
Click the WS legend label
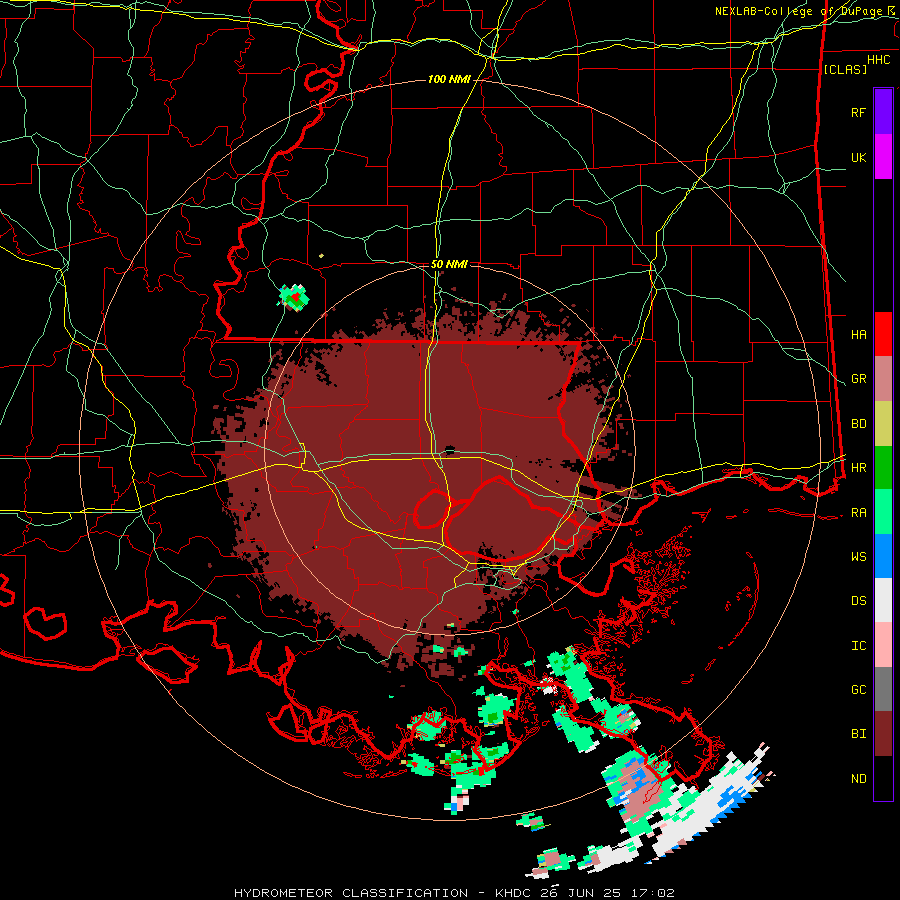[x=858, y=557]
